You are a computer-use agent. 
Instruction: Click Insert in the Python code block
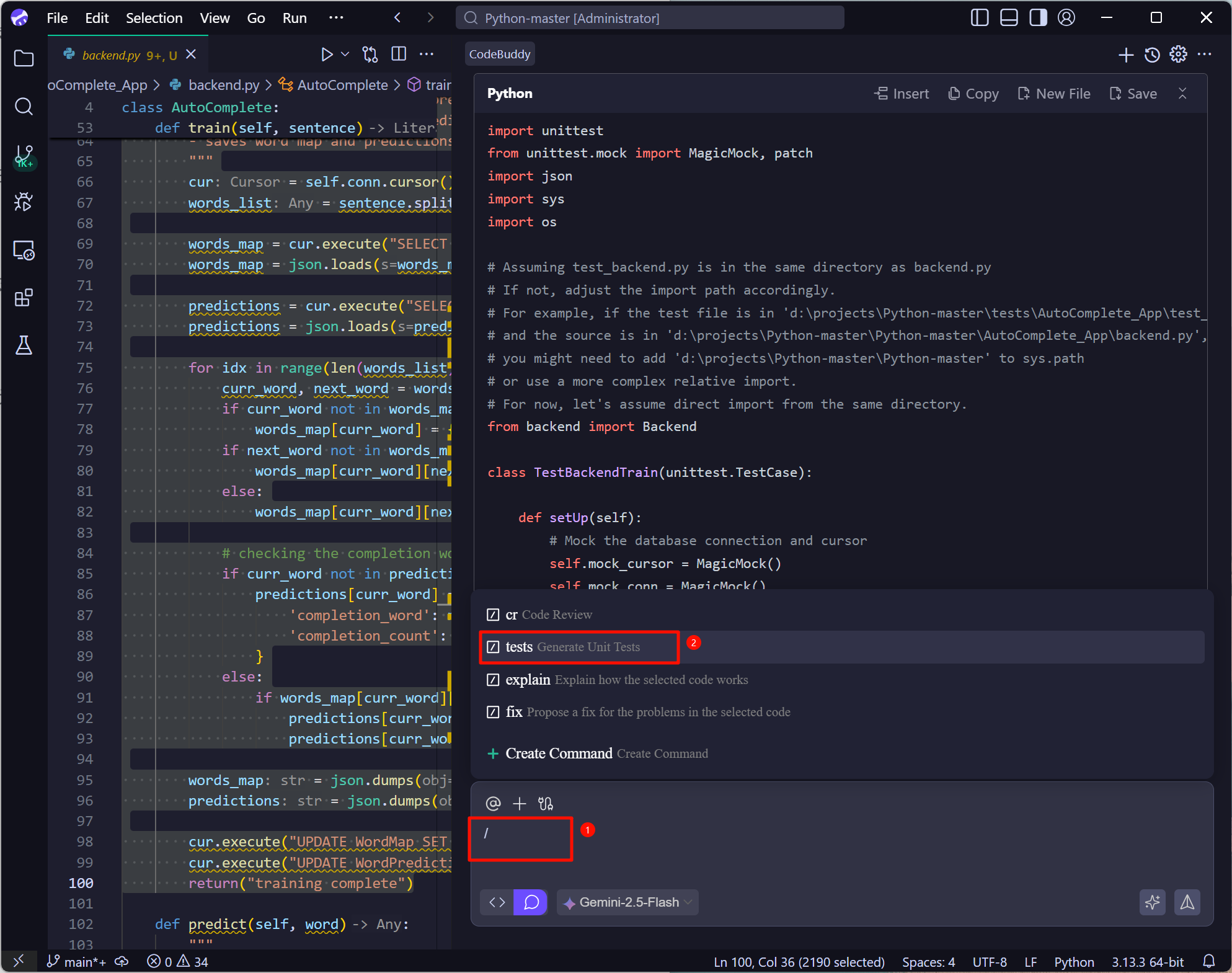click(x=902, y=94)
